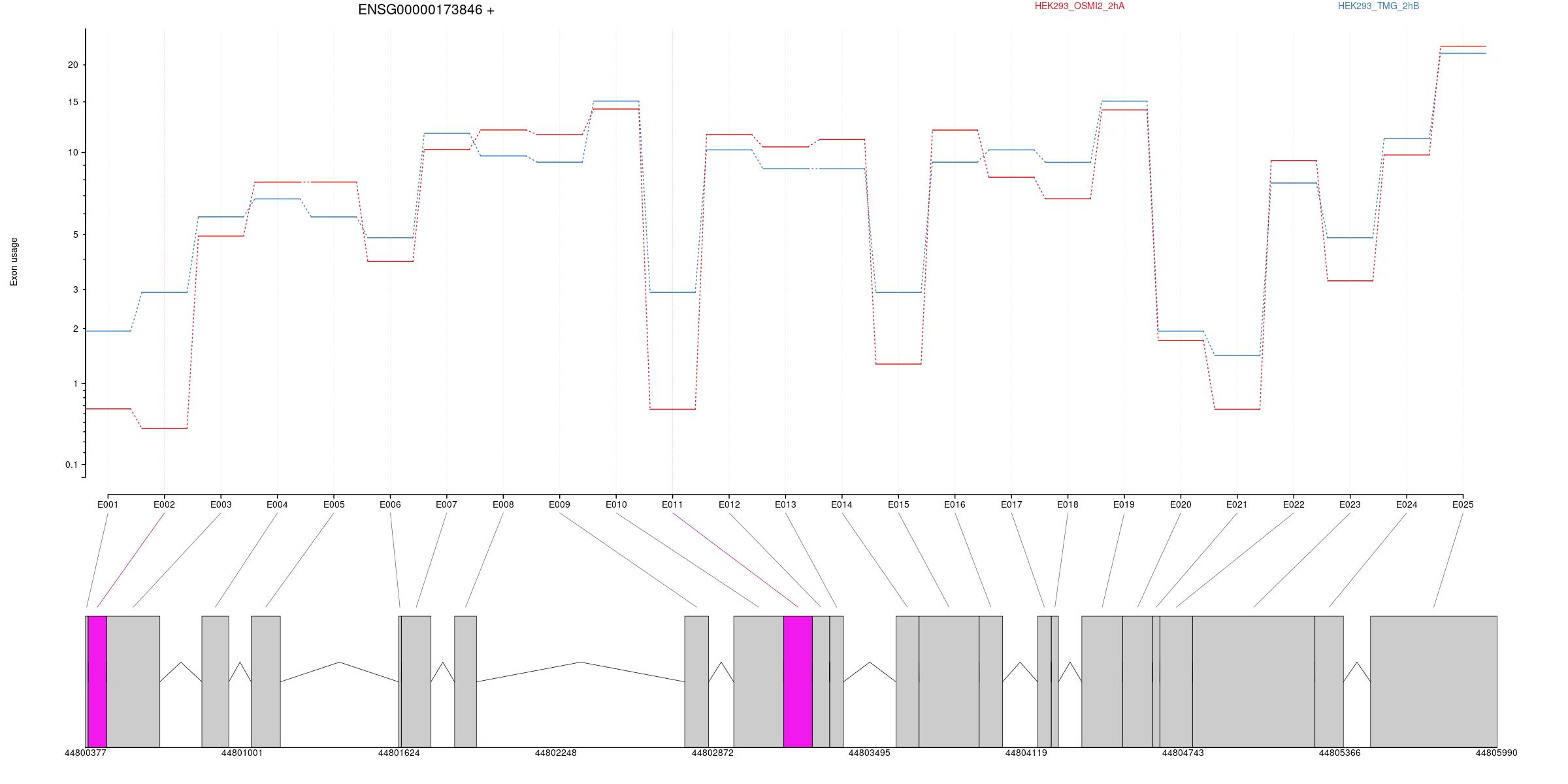Click exon label E024

(1407, 504)
